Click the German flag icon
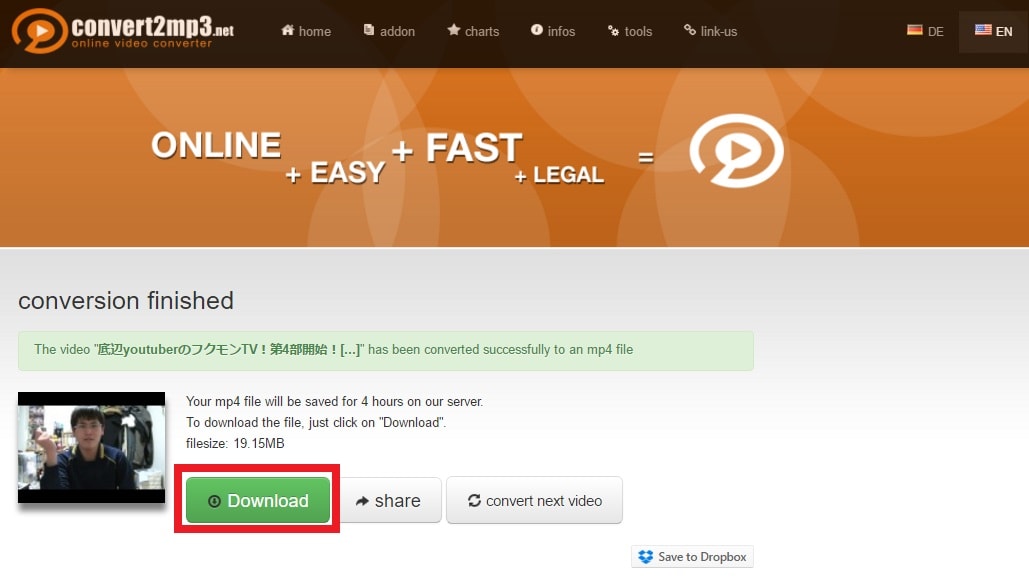This screenshot has width=1029, height=587. coord(915,30)
